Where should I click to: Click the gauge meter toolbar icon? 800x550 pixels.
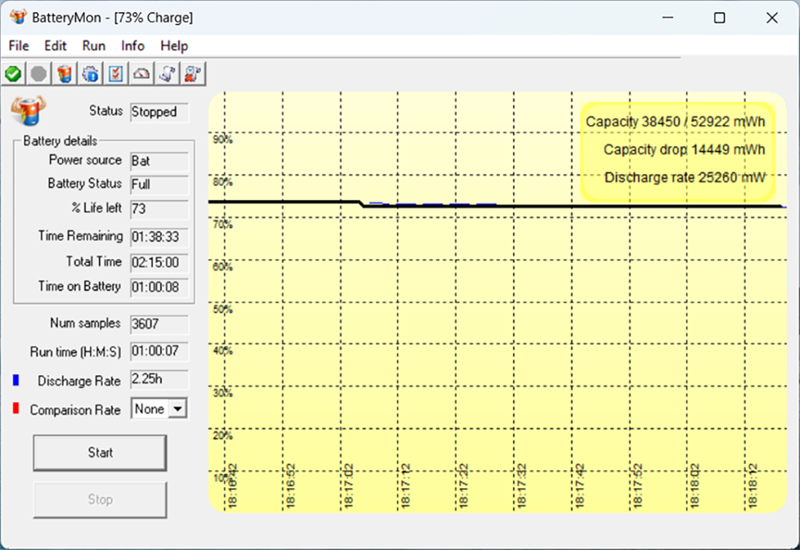click(x=141, y=74)
